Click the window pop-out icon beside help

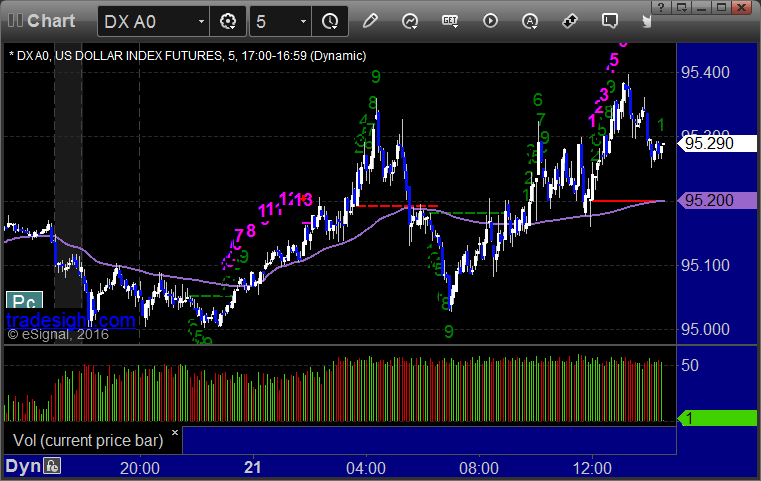coord(681,7)
